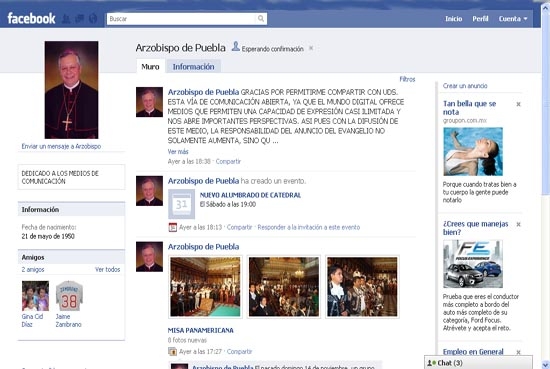Open the MISA PANAMERICANA album link
This screenshot has width=550, height=369.
(x=200, y=330)
